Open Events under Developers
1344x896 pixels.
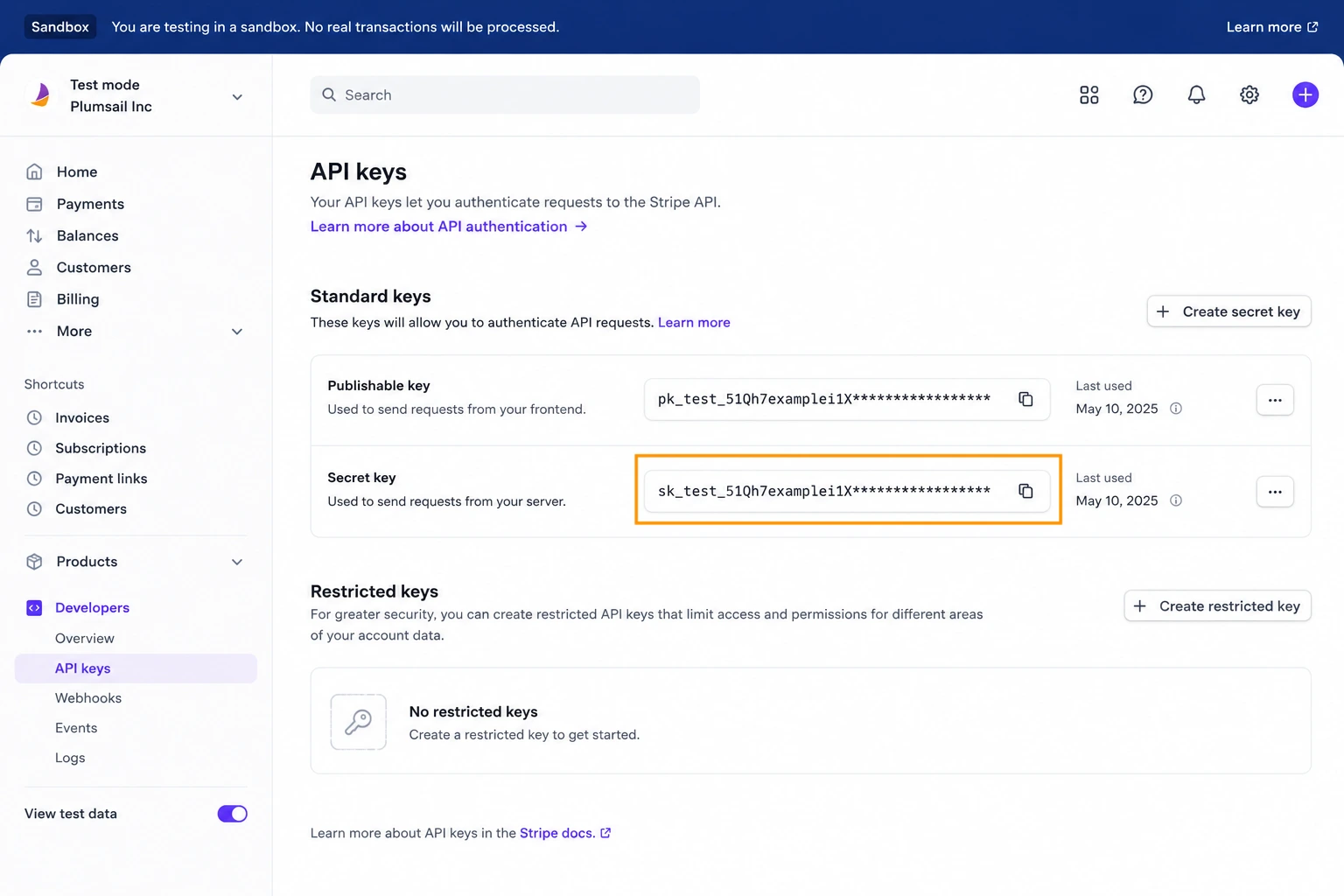point(76,727)
